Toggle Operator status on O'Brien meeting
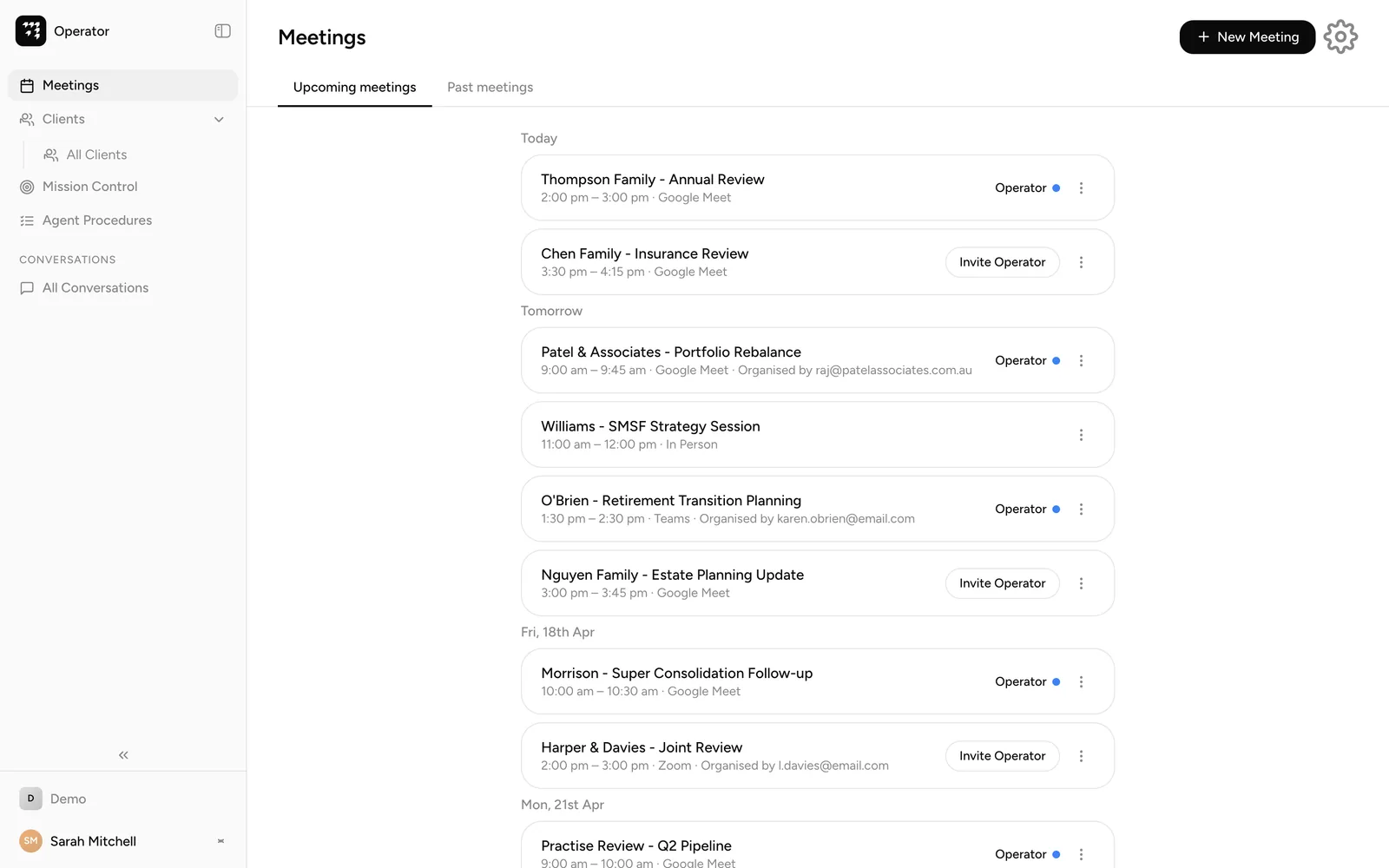1389x868 pixels. coord(1027,509)
